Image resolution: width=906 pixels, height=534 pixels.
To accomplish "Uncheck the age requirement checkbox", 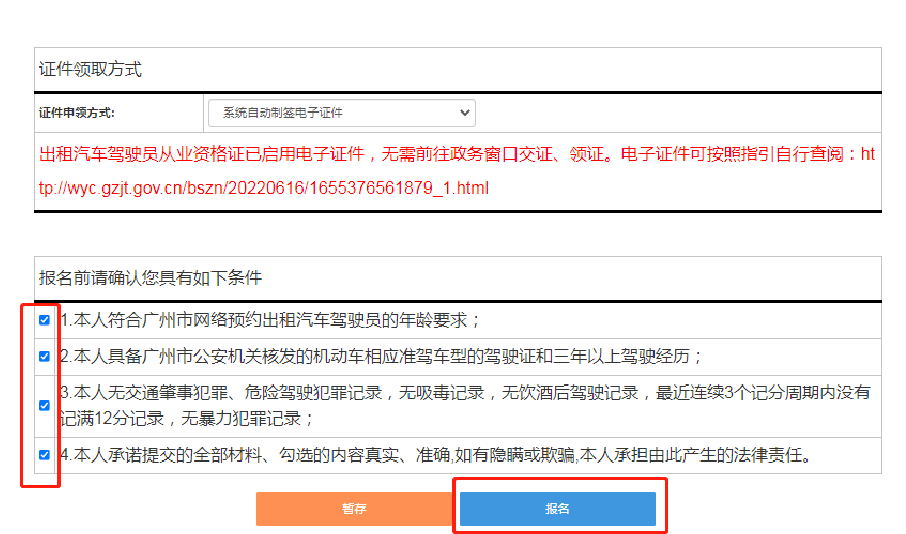I will (44, 320).
